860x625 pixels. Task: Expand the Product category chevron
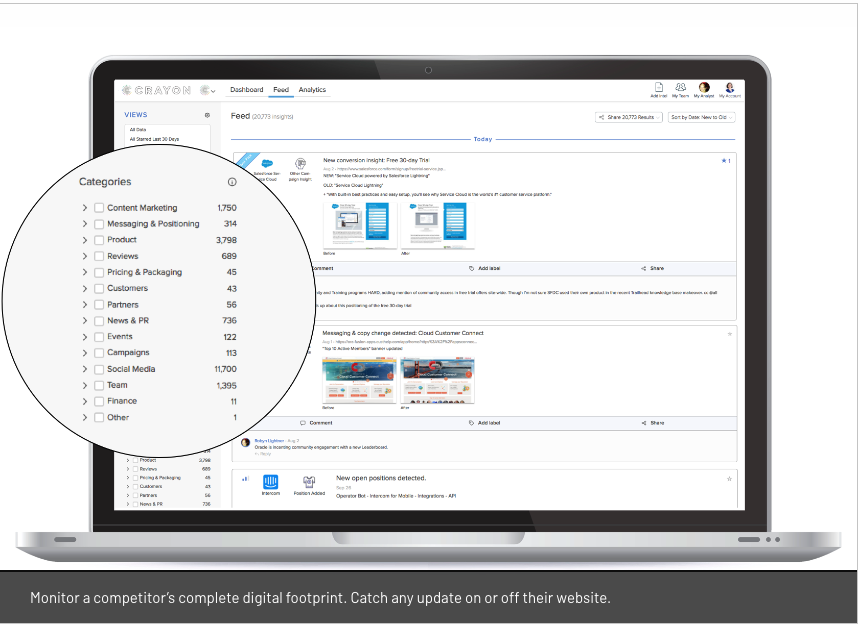tap(85, 240)
